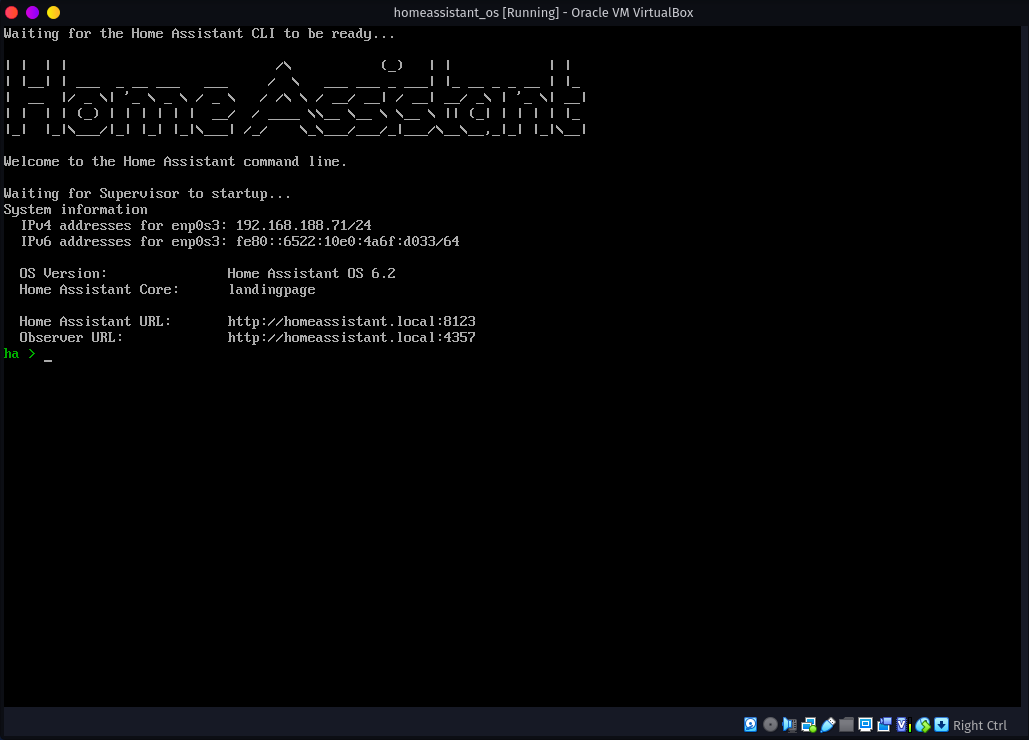The height and width of the screenshot is (740, 1029).
Task: Open the network adapters status icon
Action: pos(809,725)
